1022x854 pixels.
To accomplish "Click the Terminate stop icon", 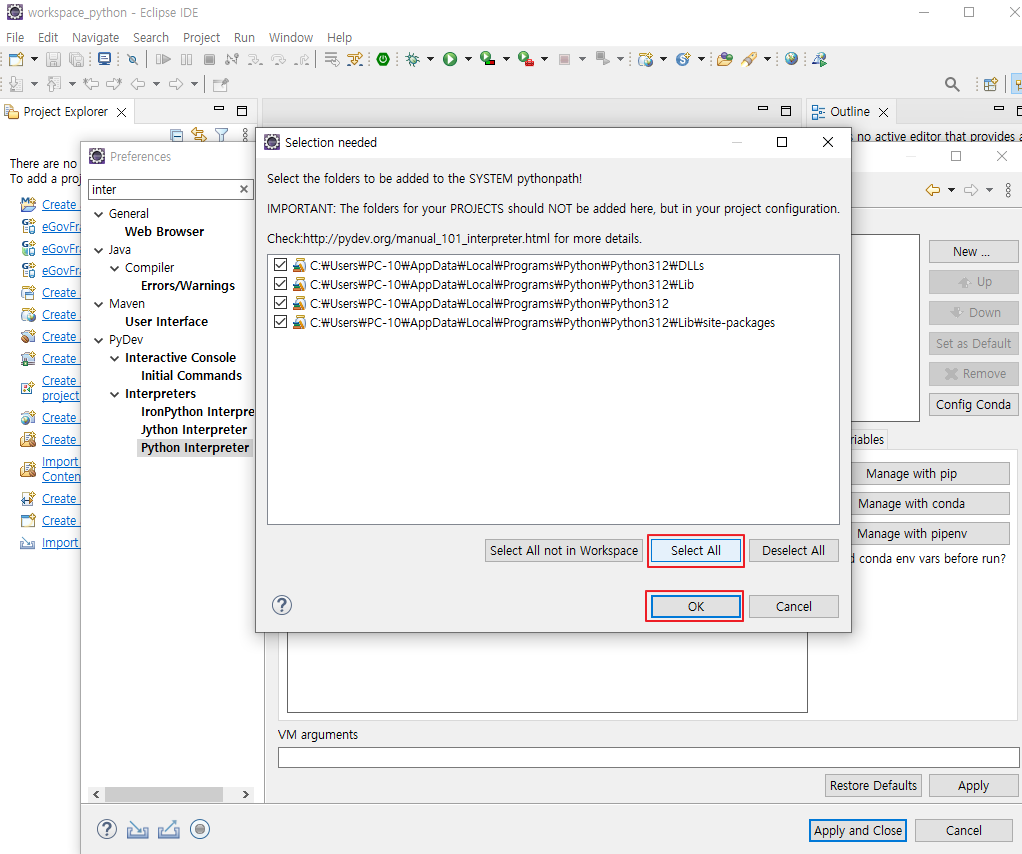I will tap(209, 59).
